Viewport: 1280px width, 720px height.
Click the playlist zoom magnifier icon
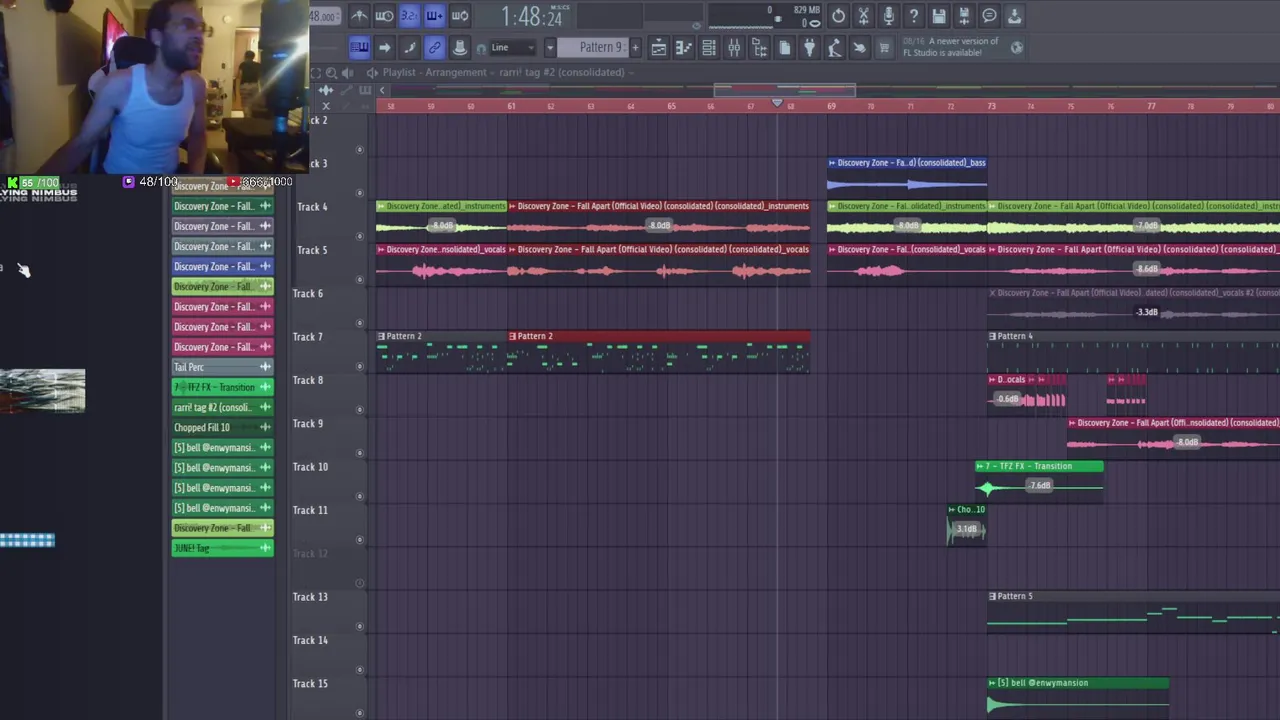coord(331,73)
